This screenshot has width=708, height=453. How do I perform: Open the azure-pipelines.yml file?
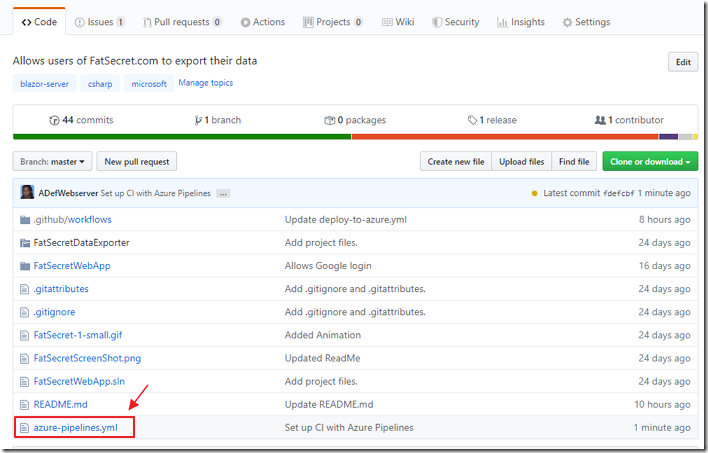coord(75,427)
